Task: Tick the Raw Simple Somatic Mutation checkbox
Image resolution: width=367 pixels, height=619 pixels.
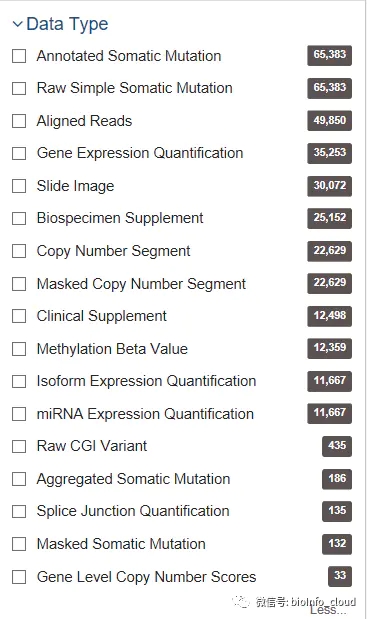Action: pyautogui.click(x=19, y=88)
